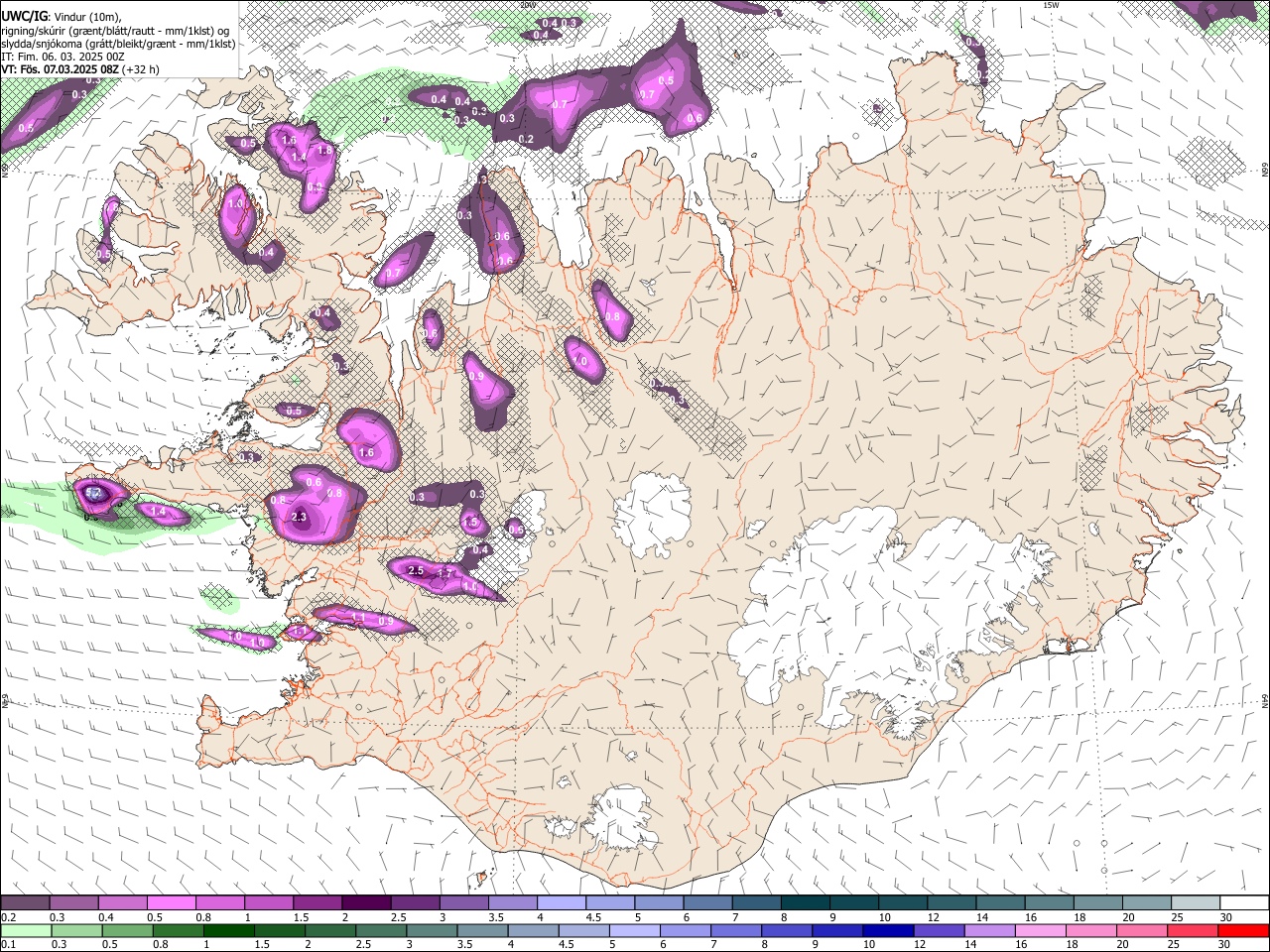Click the darkest purple snow swatch labeled 2
This screenshot has height=952, width=1270.
[x=365, y=902]
